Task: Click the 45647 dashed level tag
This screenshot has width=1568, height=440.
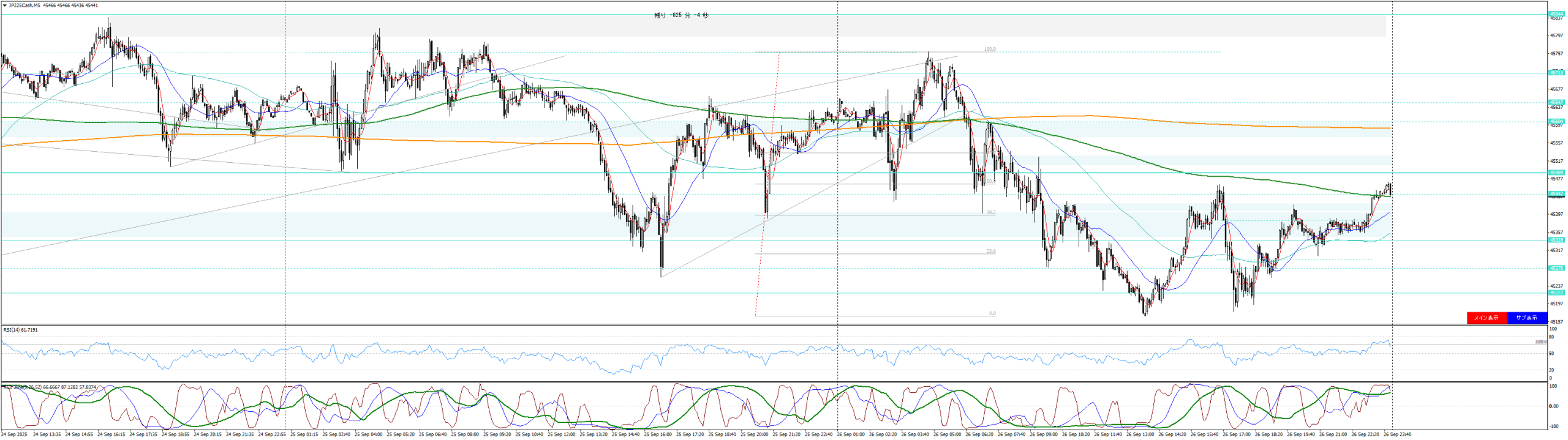Action: [1556, 102]
